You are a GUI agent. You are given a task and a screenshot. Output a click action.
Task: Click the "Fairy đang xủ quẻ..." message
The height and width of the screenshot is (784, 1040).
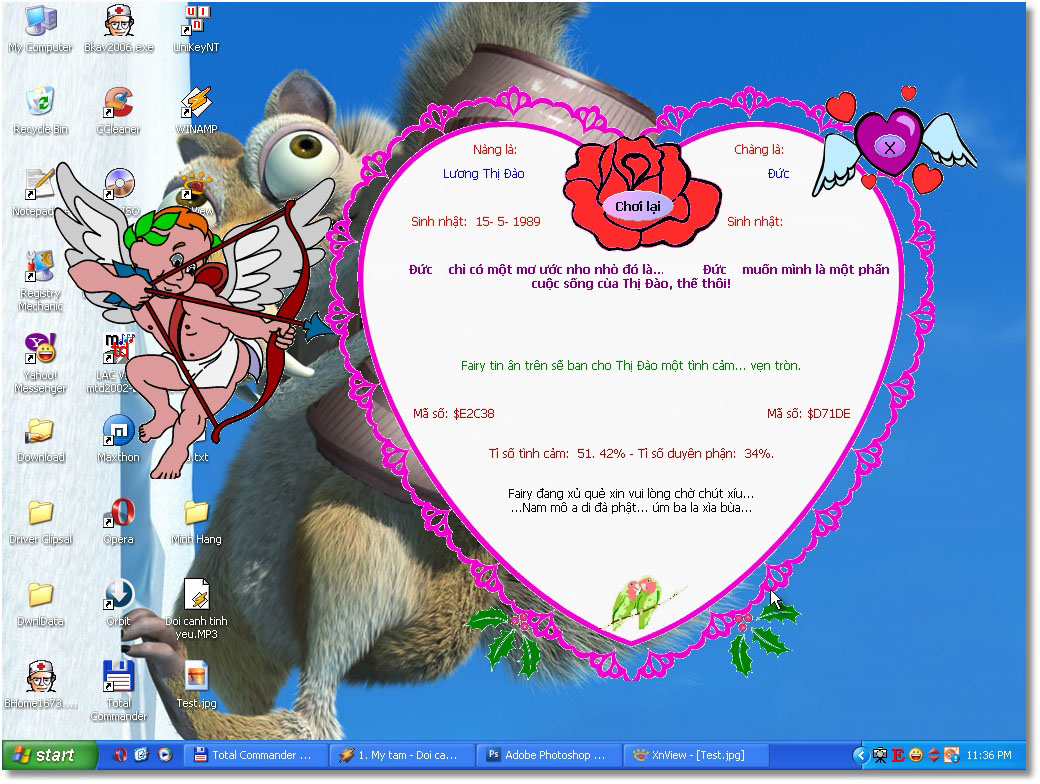click(631, 501)
